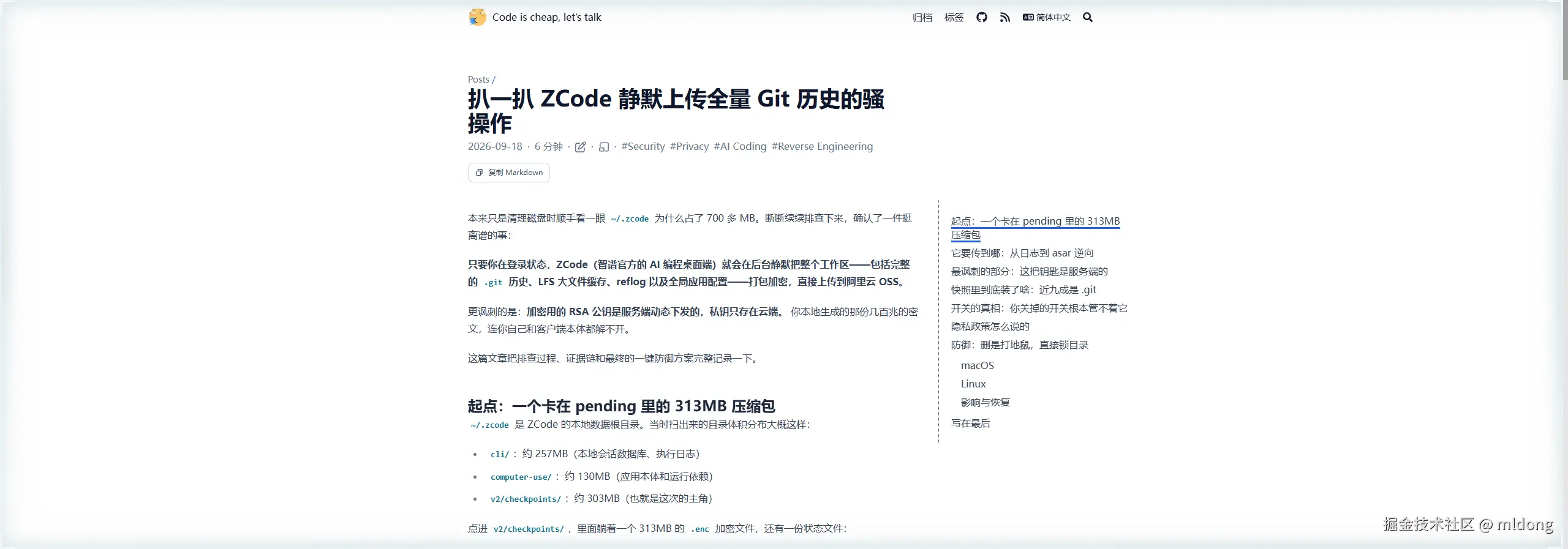1568x549 pixels.
Task: Open the #Reverse Engineering tag
Action: 822,146
